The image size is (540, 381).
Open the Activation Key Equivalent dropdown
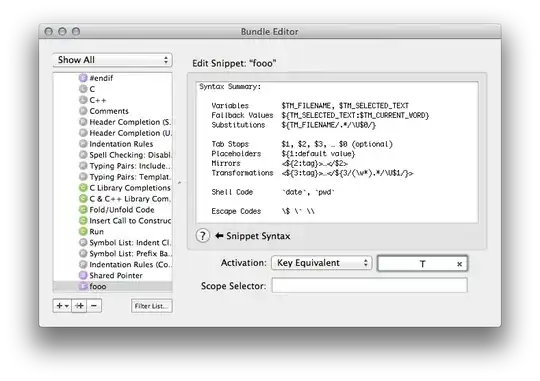pos(322,263)
